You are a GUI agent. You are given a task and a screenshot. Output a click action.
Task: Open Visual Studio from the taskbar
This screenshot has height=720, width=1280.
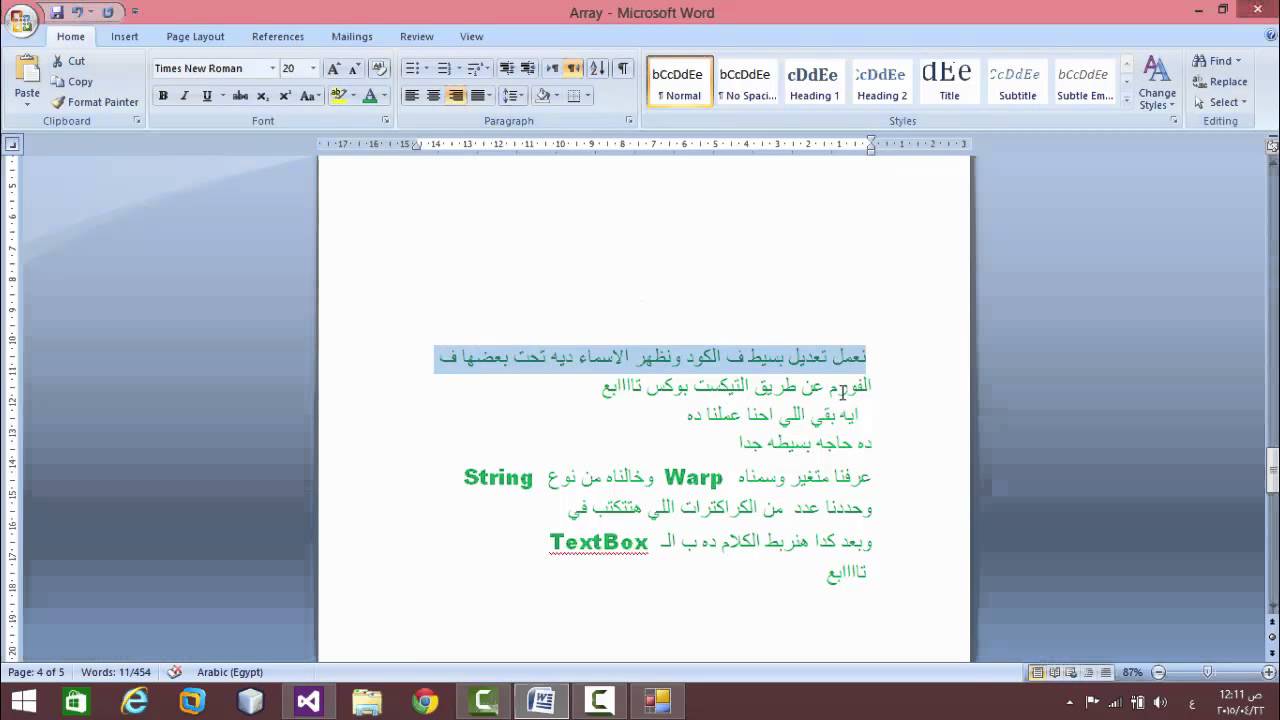click(x=309, y=701)
